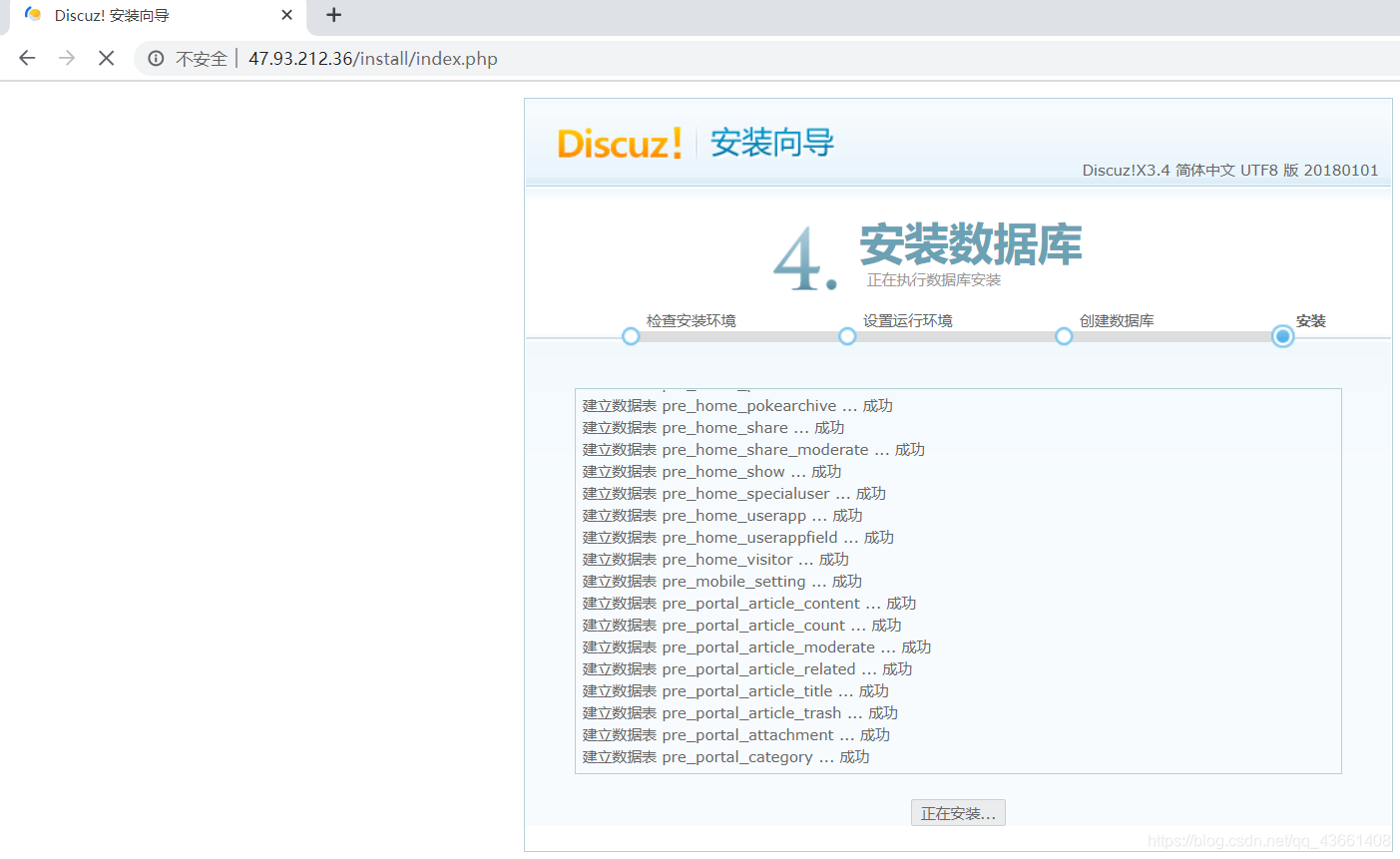This screenshot has width=1400, height=859.
Task: Click the browser forward arrow
Action: (x=67, y=58)
